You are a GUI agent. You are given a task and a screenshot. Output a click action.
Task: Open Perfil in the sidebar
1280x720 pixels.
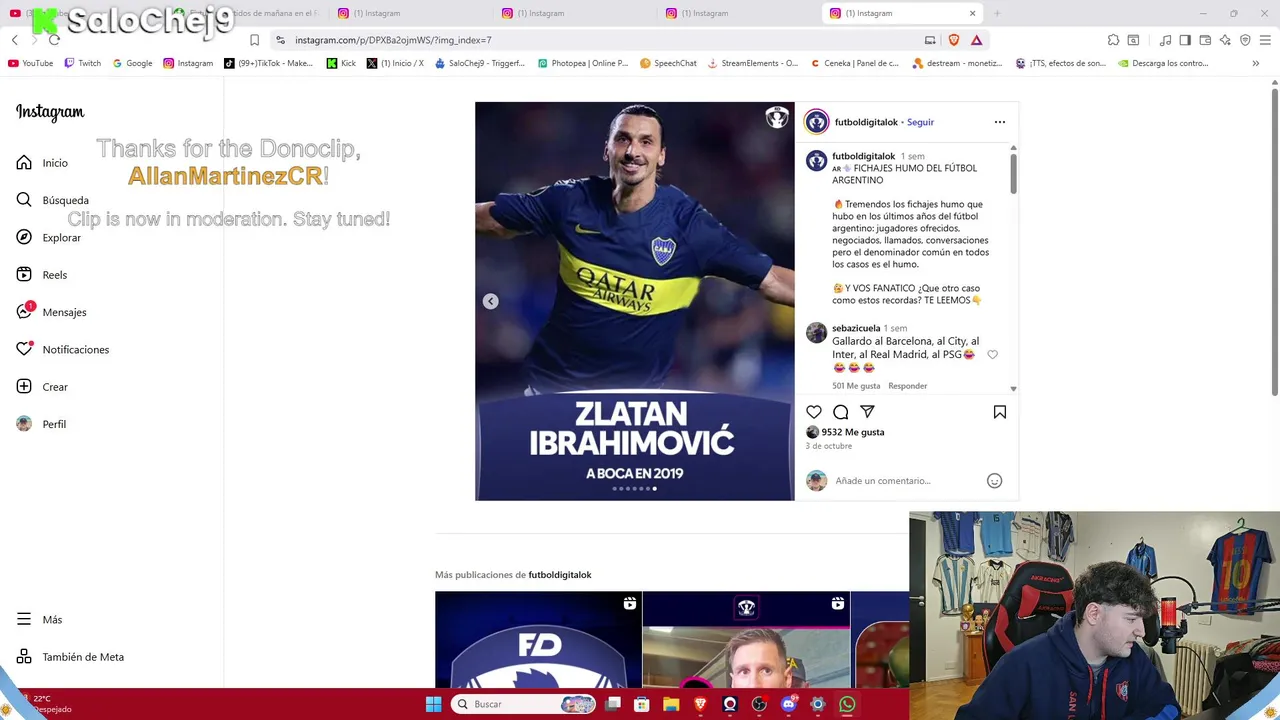pos(41,424)
